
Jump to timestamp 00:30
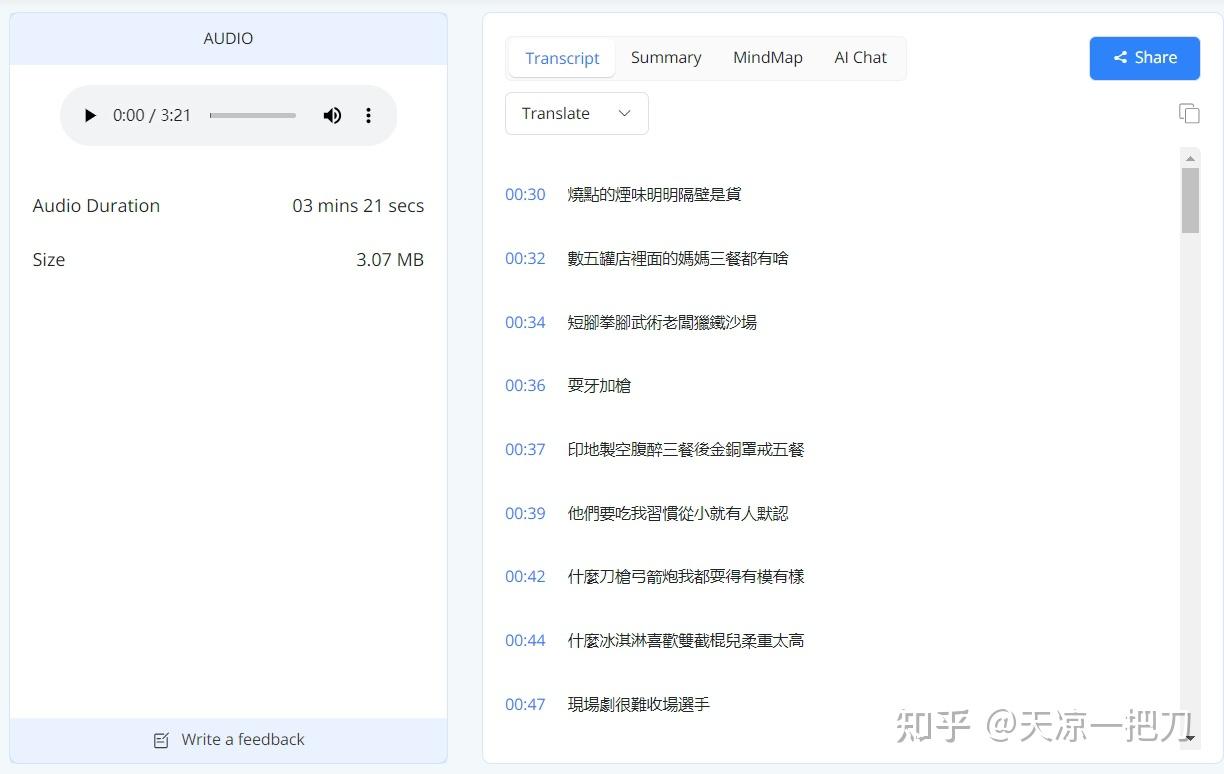pyautogui.click(x=525, y=194)
